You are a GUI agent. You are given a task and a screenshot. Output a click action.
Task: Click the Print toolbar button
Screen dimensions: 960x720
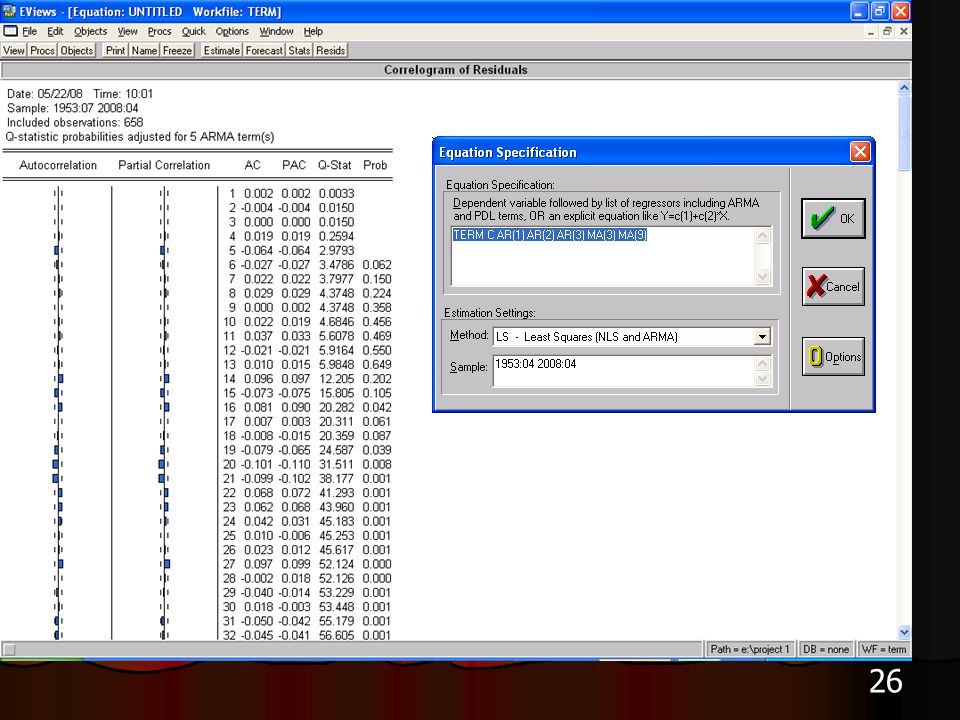[115, 51]
